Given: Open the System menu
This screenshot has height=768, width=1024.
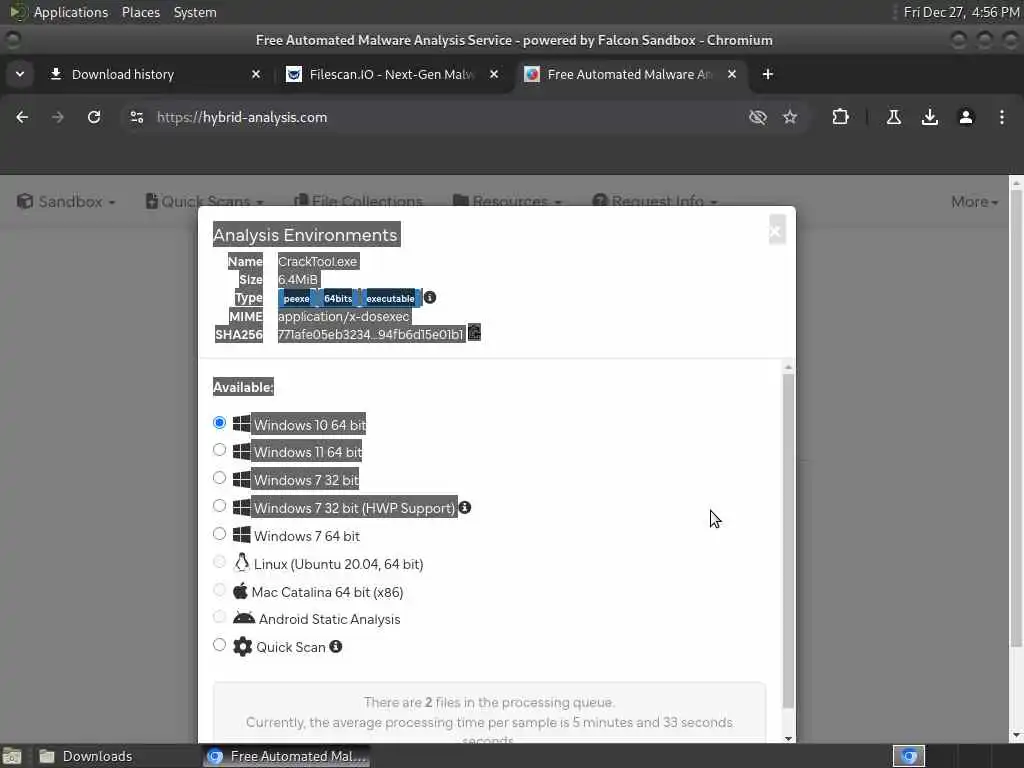Looking at the screenshot, I should pos(195,12).
